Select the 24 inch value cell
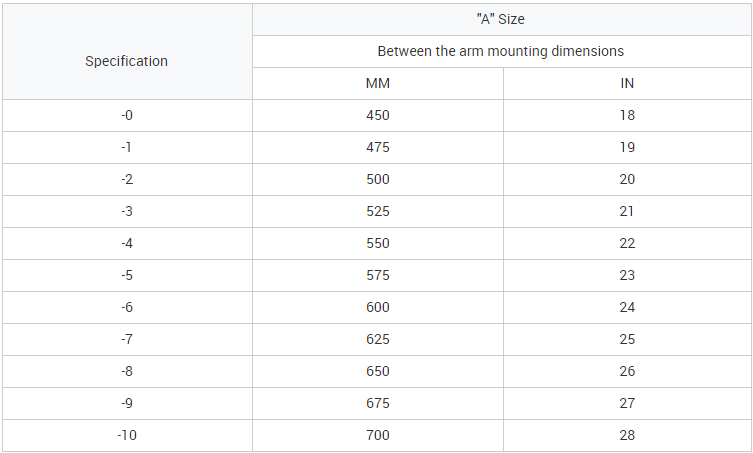 coord(627,307)
